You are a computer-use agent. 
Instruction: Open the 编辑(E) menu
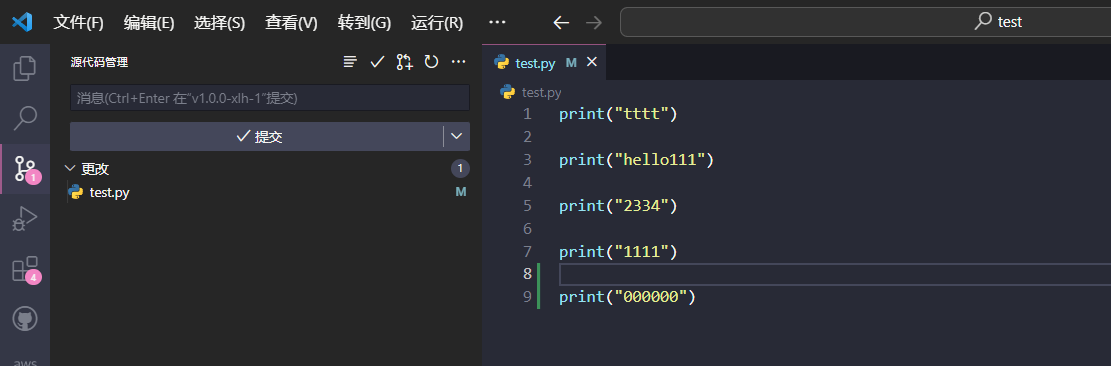(x=149, y=23)
